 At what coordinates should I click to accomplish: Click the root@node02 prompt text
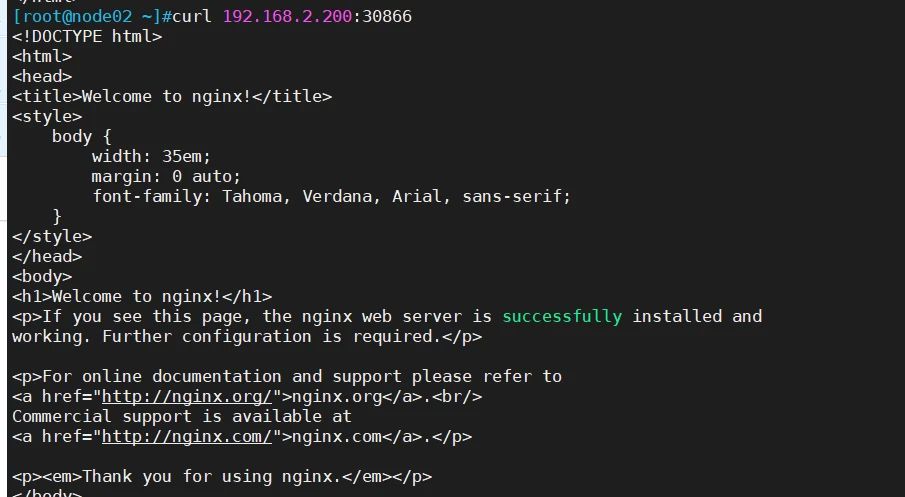pos(77,16)
